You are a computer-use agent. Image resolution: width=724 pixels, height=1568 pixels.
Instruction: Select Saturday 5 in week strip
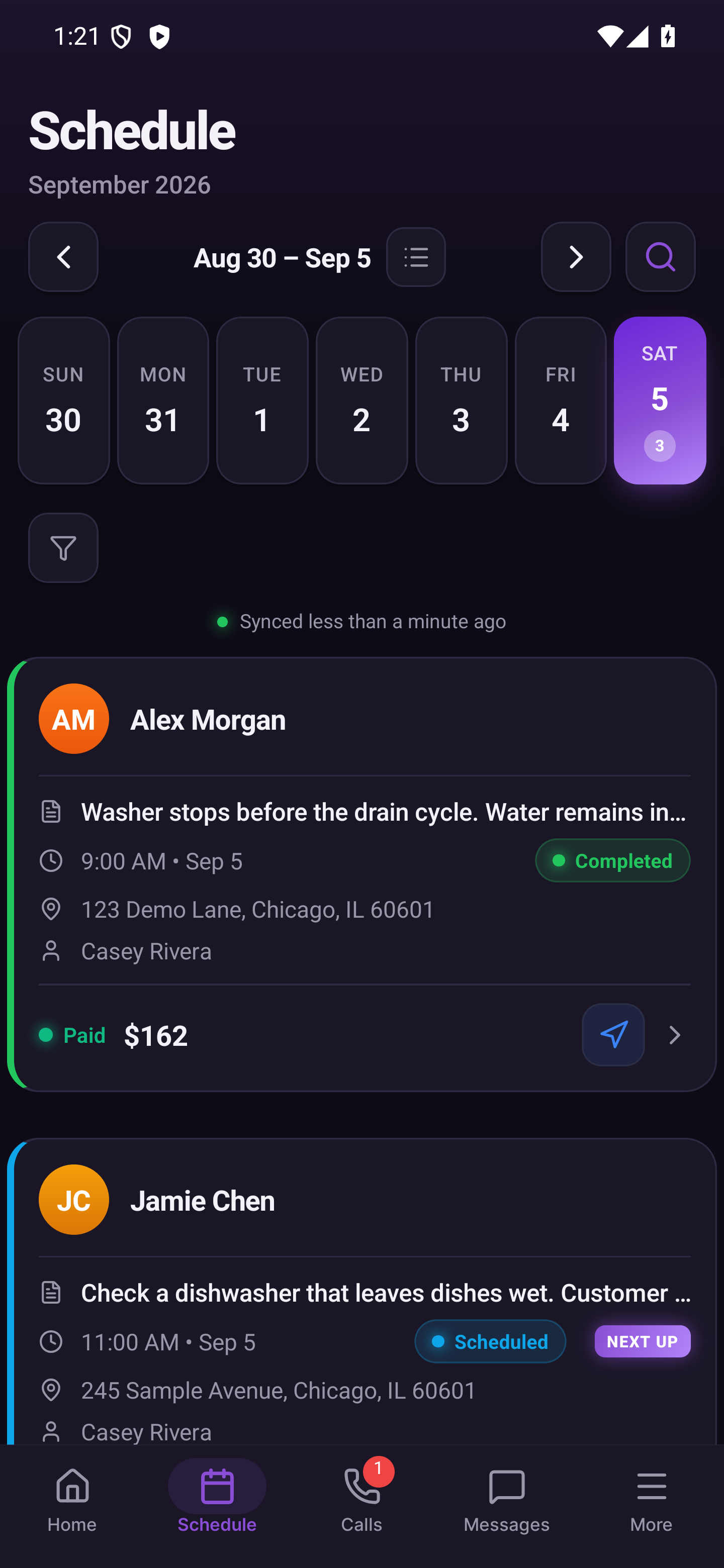click(660, 400)
